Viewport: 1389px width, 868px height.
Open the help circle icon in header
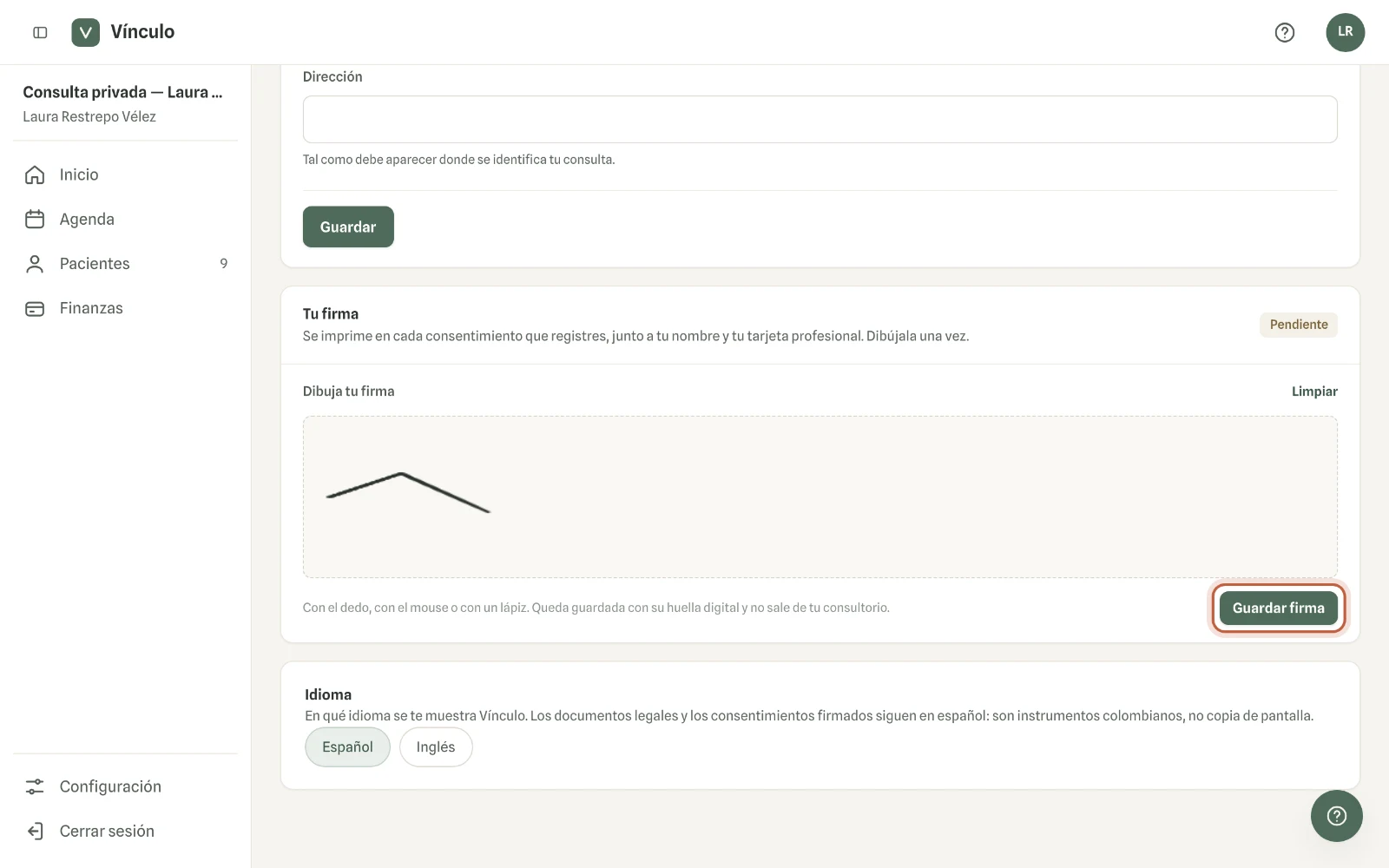point(1285,32)
